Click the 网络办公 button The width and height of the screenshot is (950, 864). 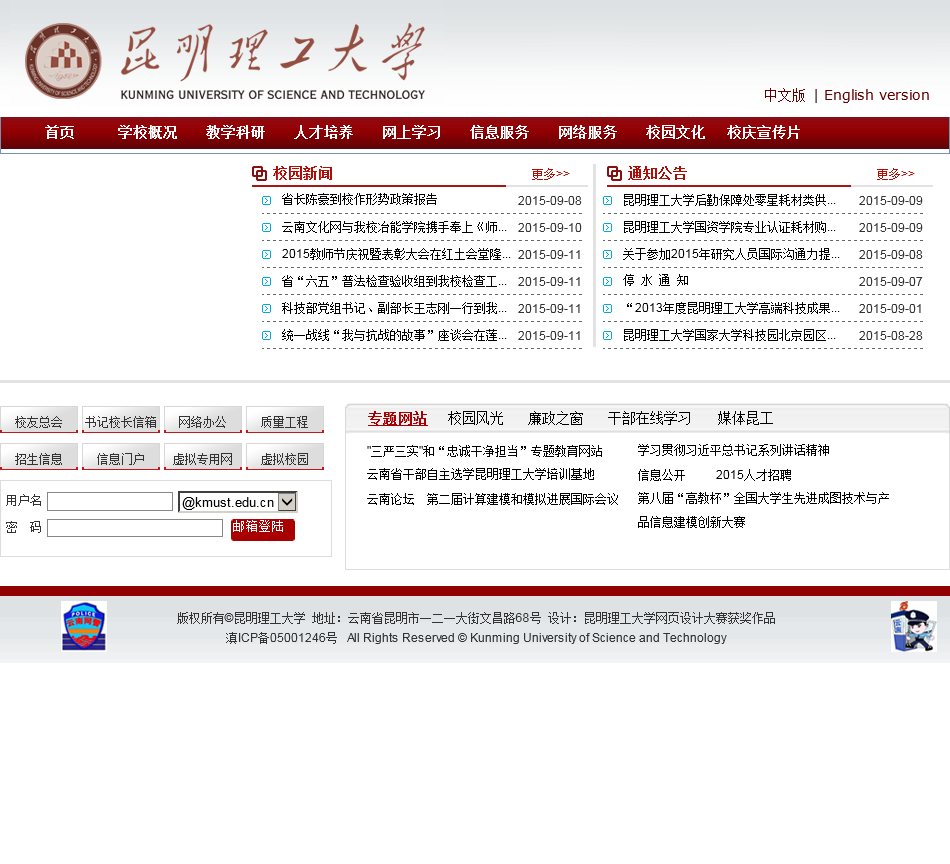click(203, 420)
